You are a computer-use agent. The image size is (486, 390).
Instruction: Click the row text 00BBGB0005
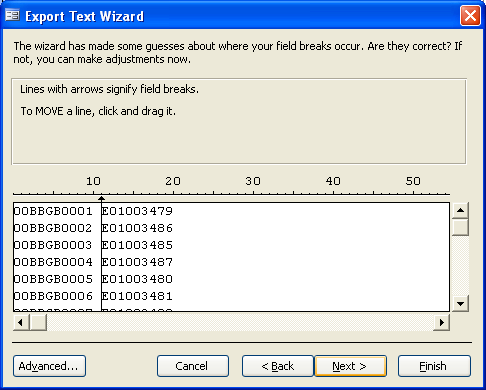click(x=53, y=279)
